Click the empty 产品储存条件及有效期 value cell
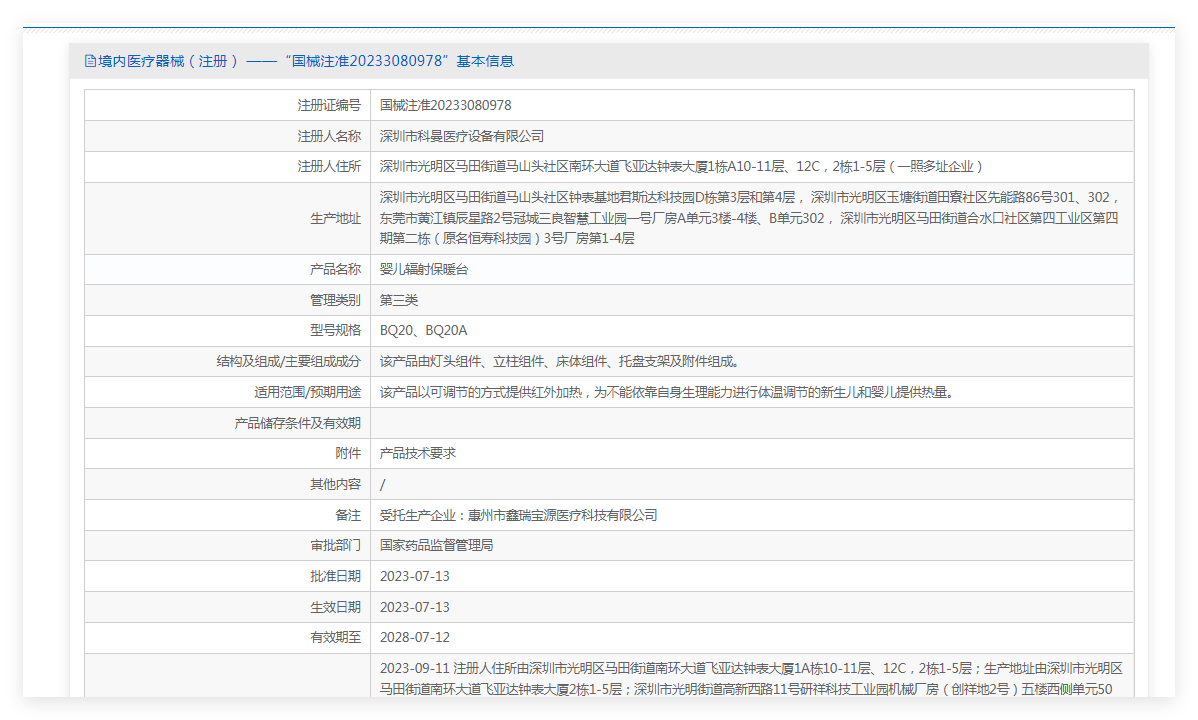This screenshot has height=720, width=1198. pyautogui.click(x=750, y=423)
